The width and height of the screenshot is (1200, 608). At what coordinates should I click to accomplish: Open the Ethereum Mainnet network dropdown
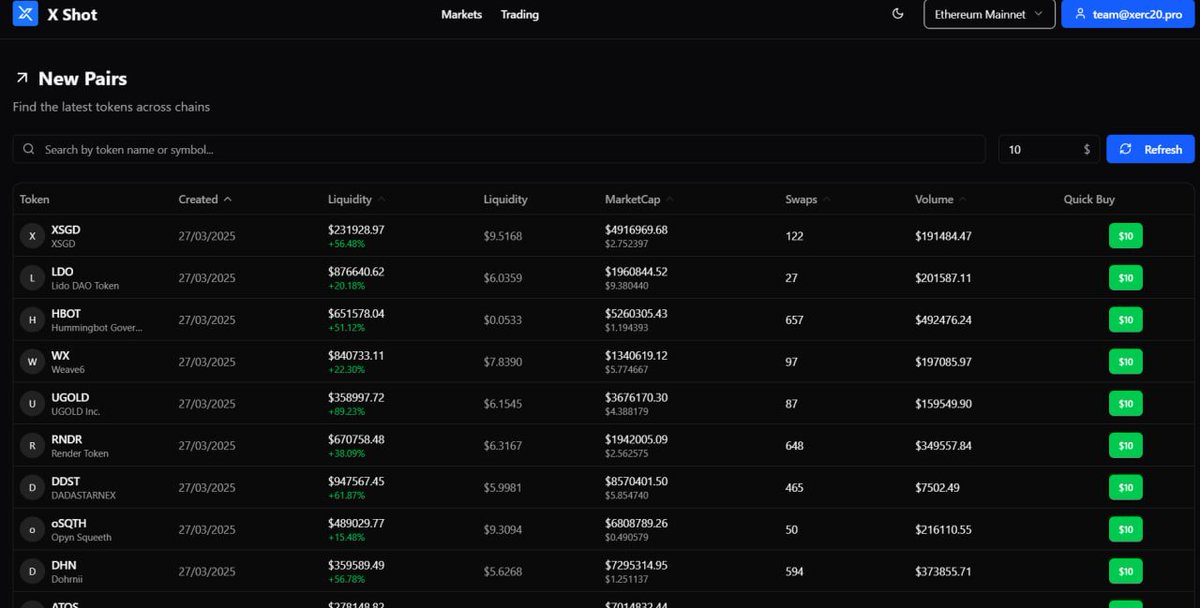click(989, 14)
